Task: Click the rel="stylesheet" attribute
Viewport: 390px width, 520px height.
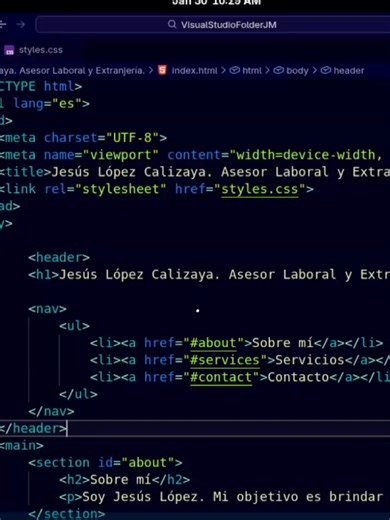Action: [x=105, y=189]
